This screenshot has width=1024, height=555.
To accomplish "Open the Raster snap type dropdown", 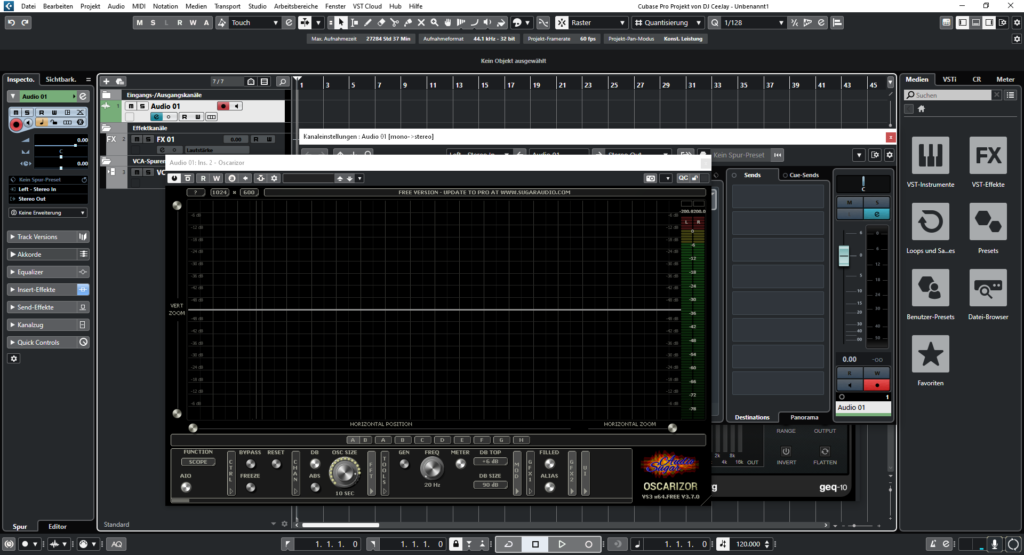I will (x=598, y=23).
